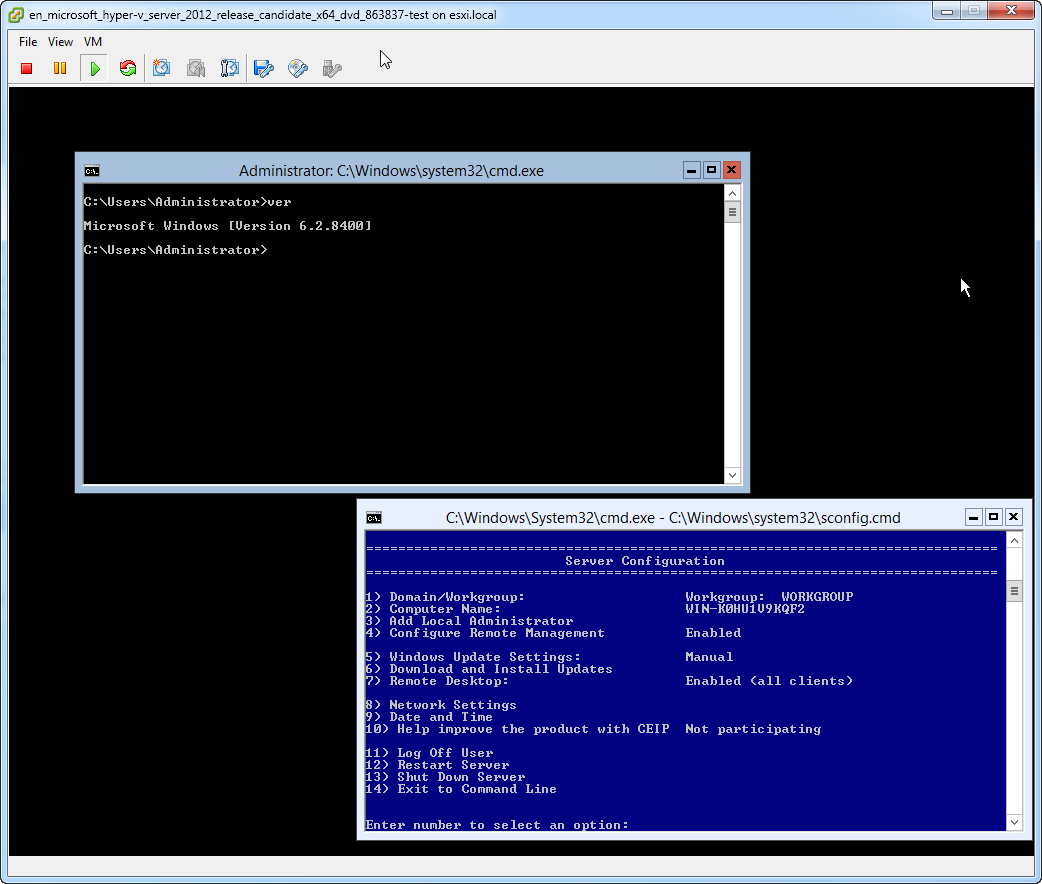Power on the VM with the green play icon
Viewport: 1042px width, 884px height.
click(x=94, y=68)
